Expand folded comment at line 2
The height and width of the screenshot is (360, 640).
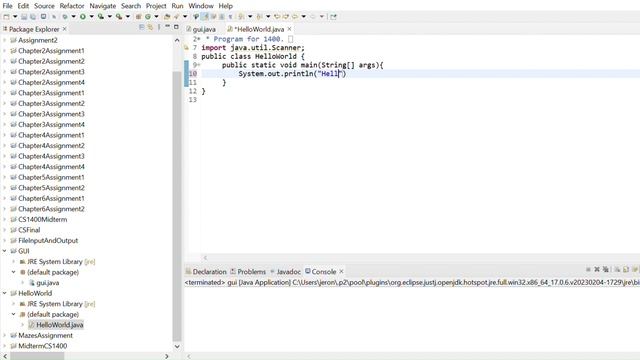(199, 39)
